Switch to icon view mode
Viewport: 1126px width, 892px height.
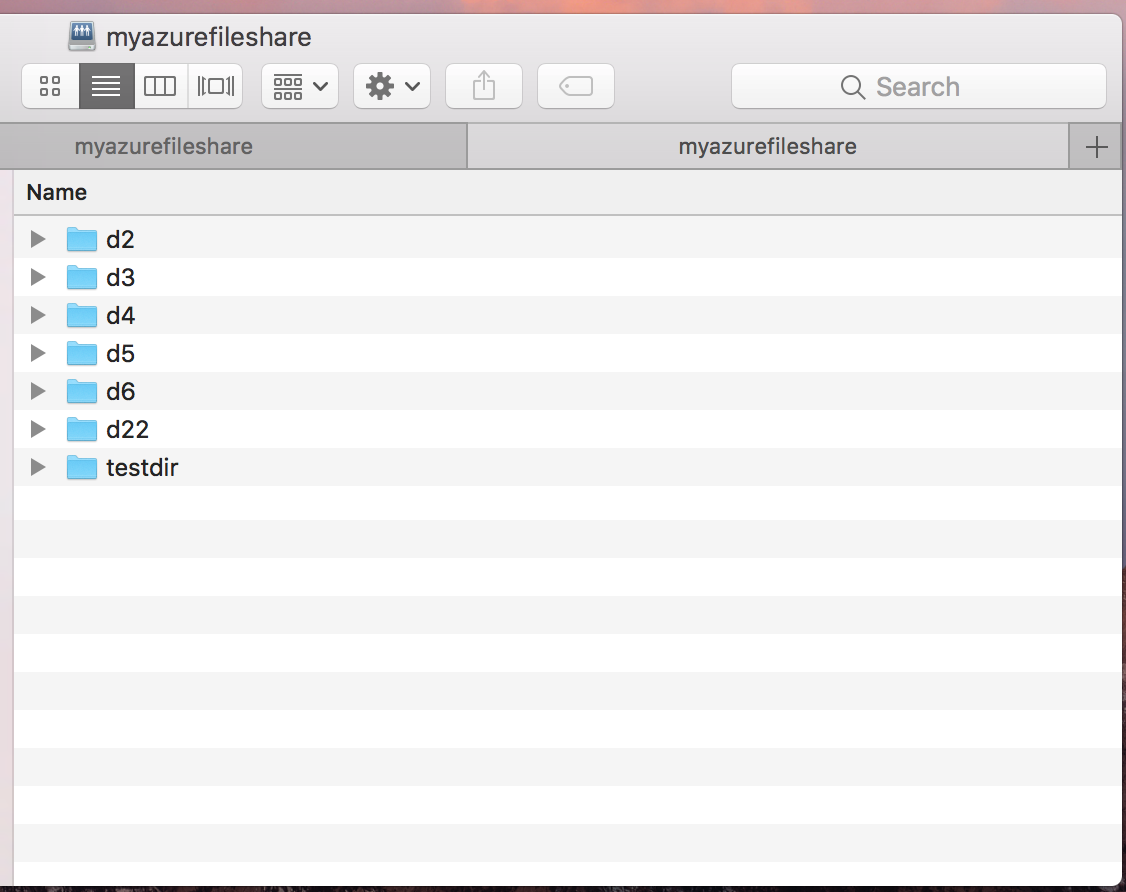point(49,86)
